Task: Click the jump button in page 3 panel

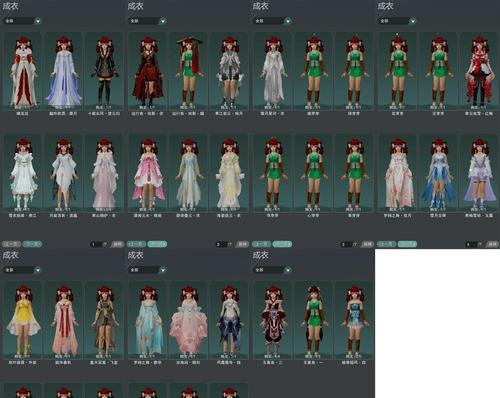Action: pos(367,244)
